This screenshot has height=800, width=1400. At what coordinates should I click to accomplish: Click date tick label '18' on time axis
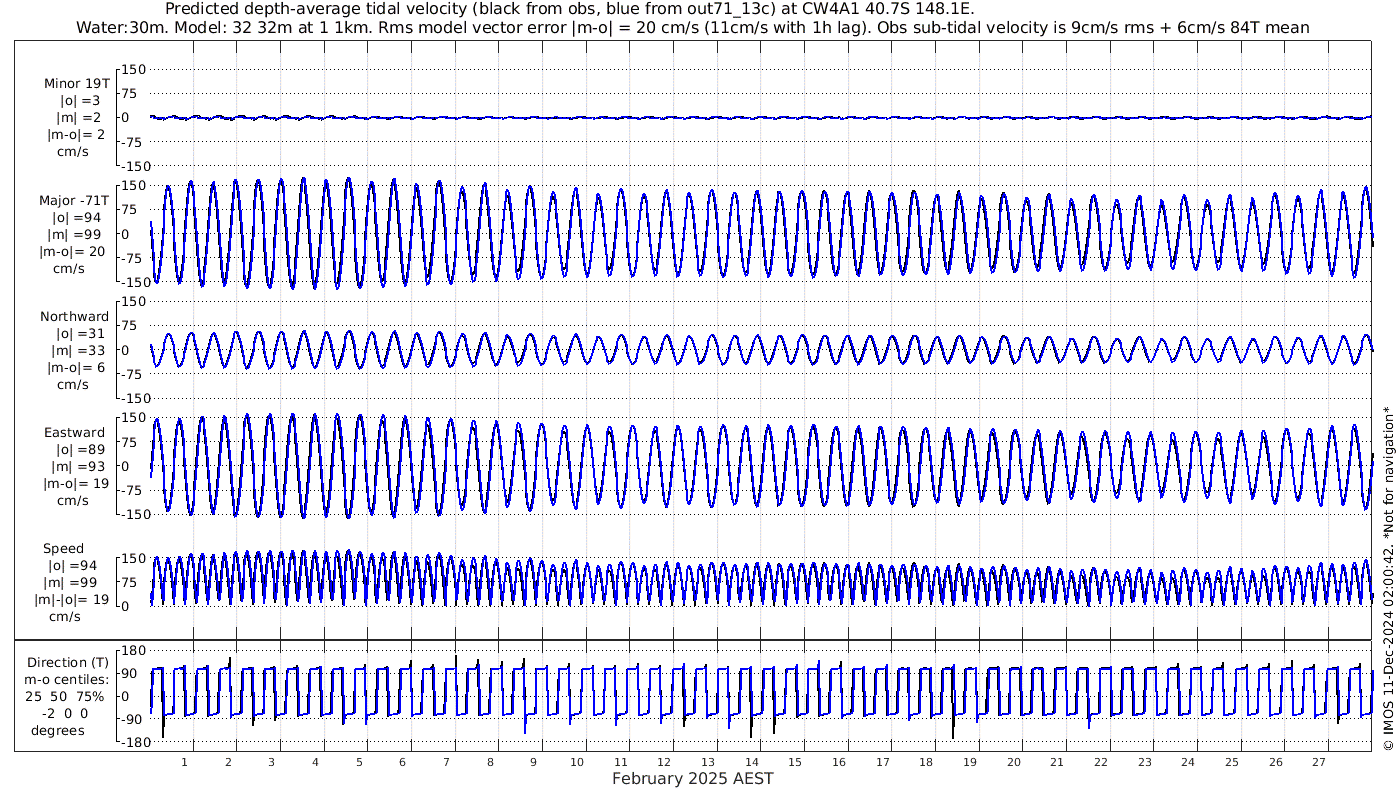coord(926,762)
